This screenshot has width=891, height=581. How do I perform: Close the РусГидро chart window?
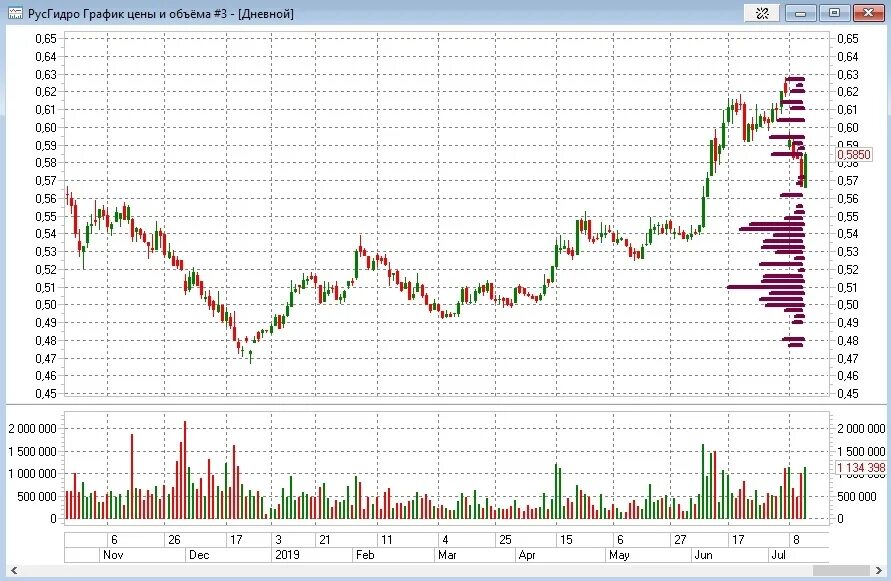point(868,13)
